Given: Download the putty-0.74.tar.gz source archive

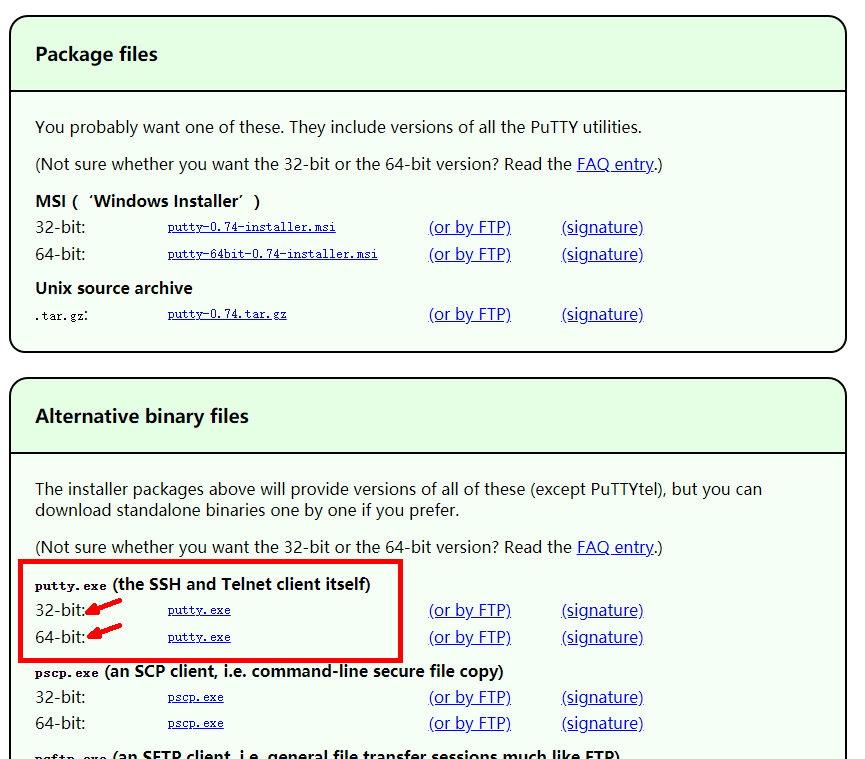Looking at the screenshot, I should pyautogui.click(x=227, y=314).
